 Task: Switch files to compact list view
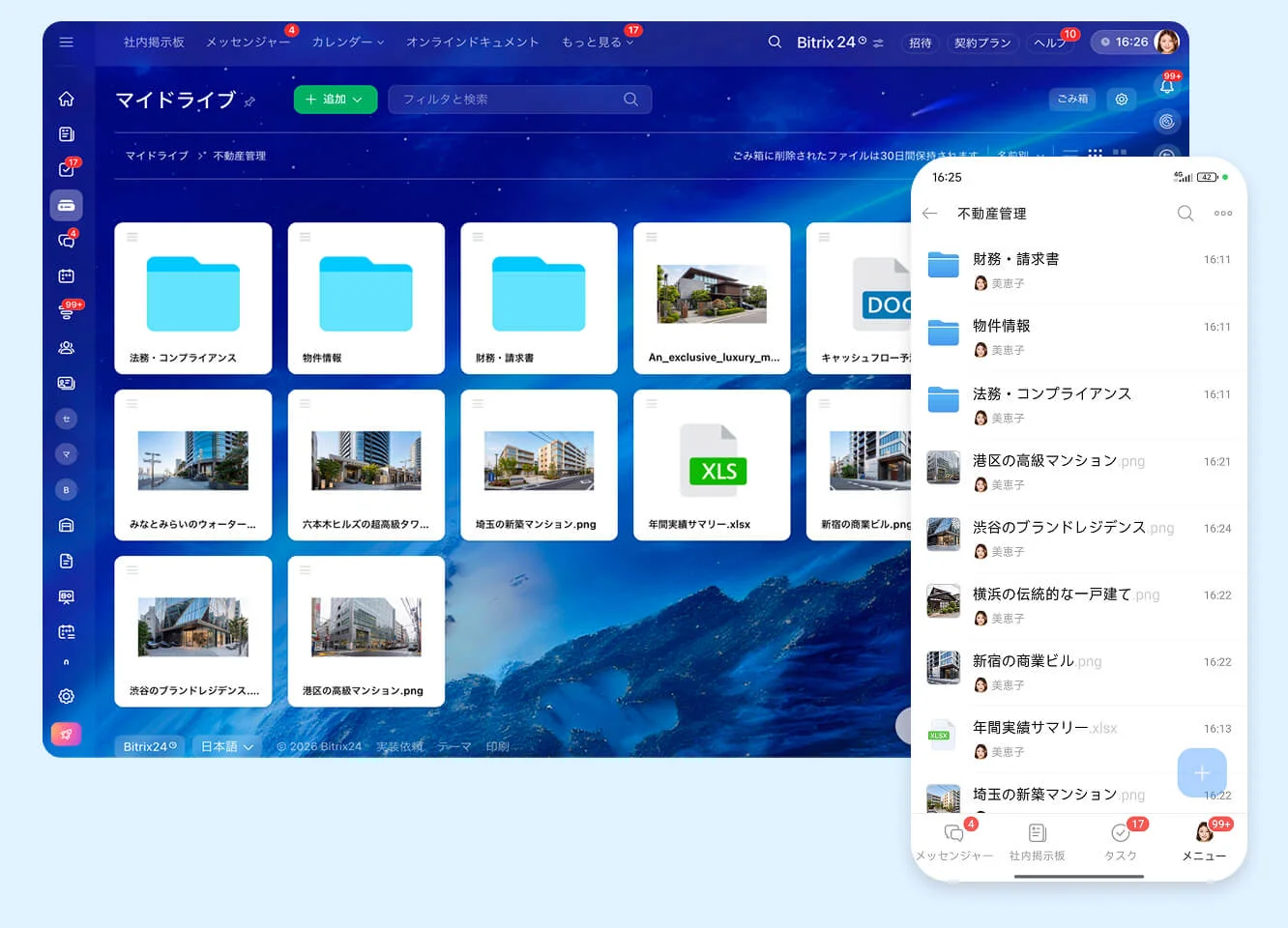pyautogui.click(x=1069, y=152)
